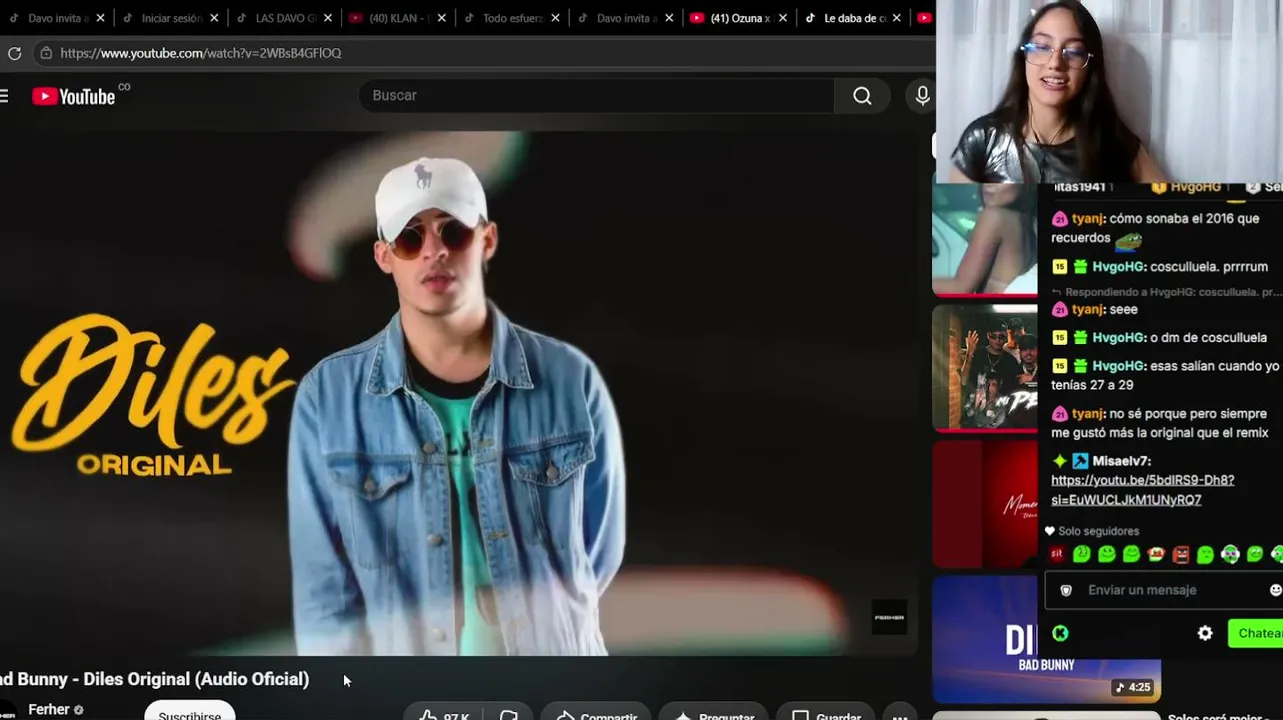This screenshot has height=720, width=1283.
Task: Click the site info icon beside URL
Action: click(x=46, y=53)
